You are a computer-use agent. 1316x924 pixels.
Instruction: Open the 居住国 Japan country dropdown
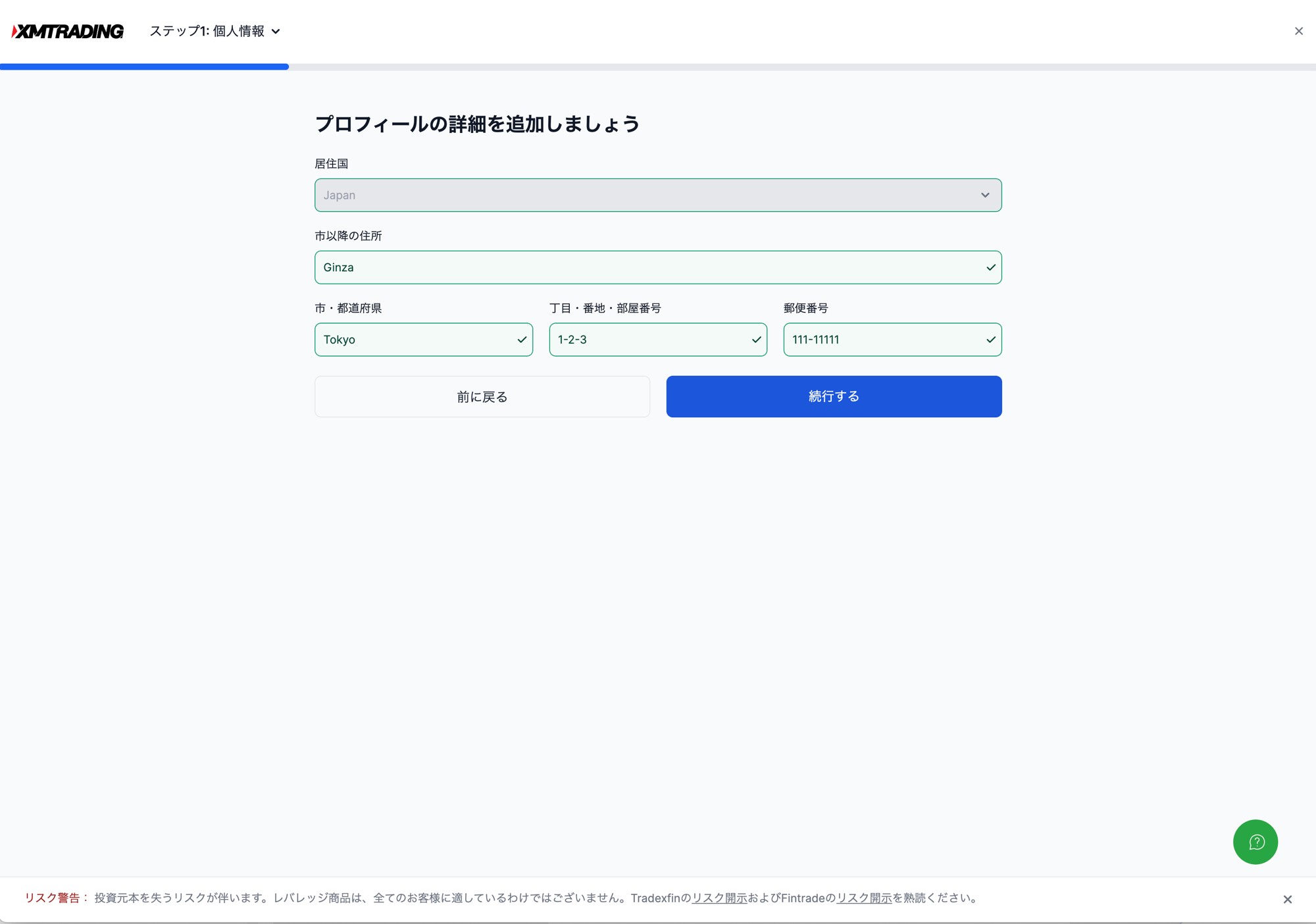click(x=658, y=195)
